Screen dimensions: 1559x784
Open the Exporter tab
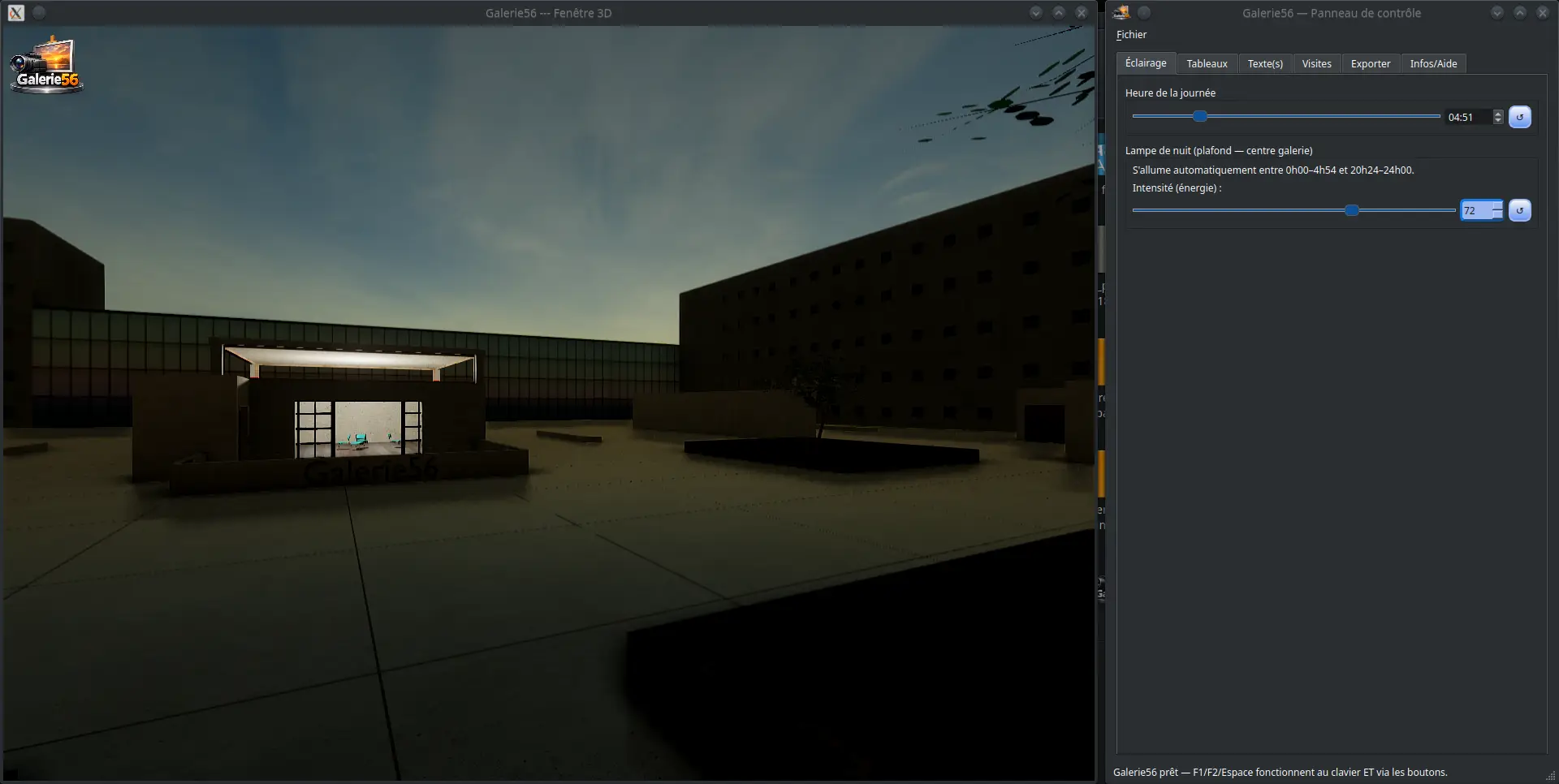coord(1371,63)
